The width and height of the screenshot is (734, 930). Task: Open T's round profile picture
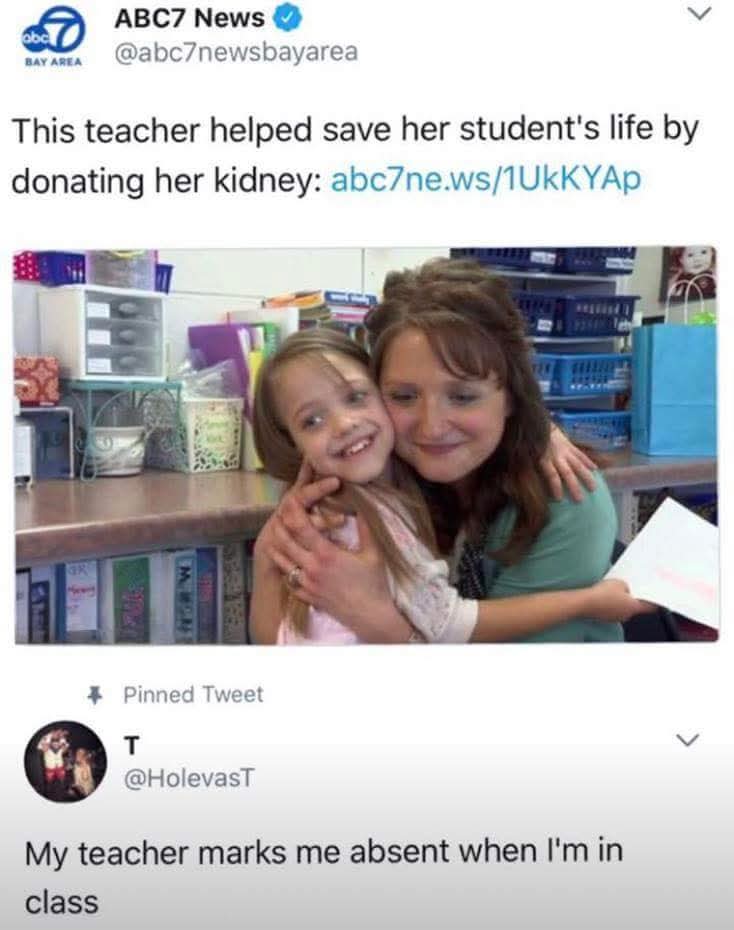(x=65, y=761)
